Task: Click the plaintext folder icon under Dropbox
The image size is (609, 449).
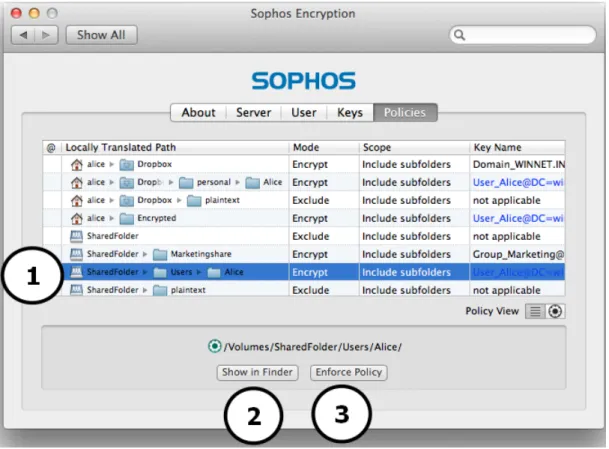Action: (194, 201)
